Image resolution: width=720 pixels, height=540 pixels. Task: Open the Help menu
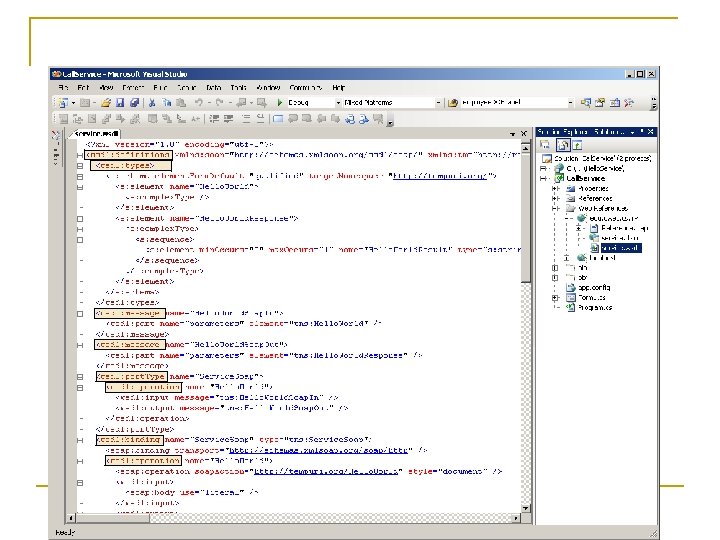[338, 88]
